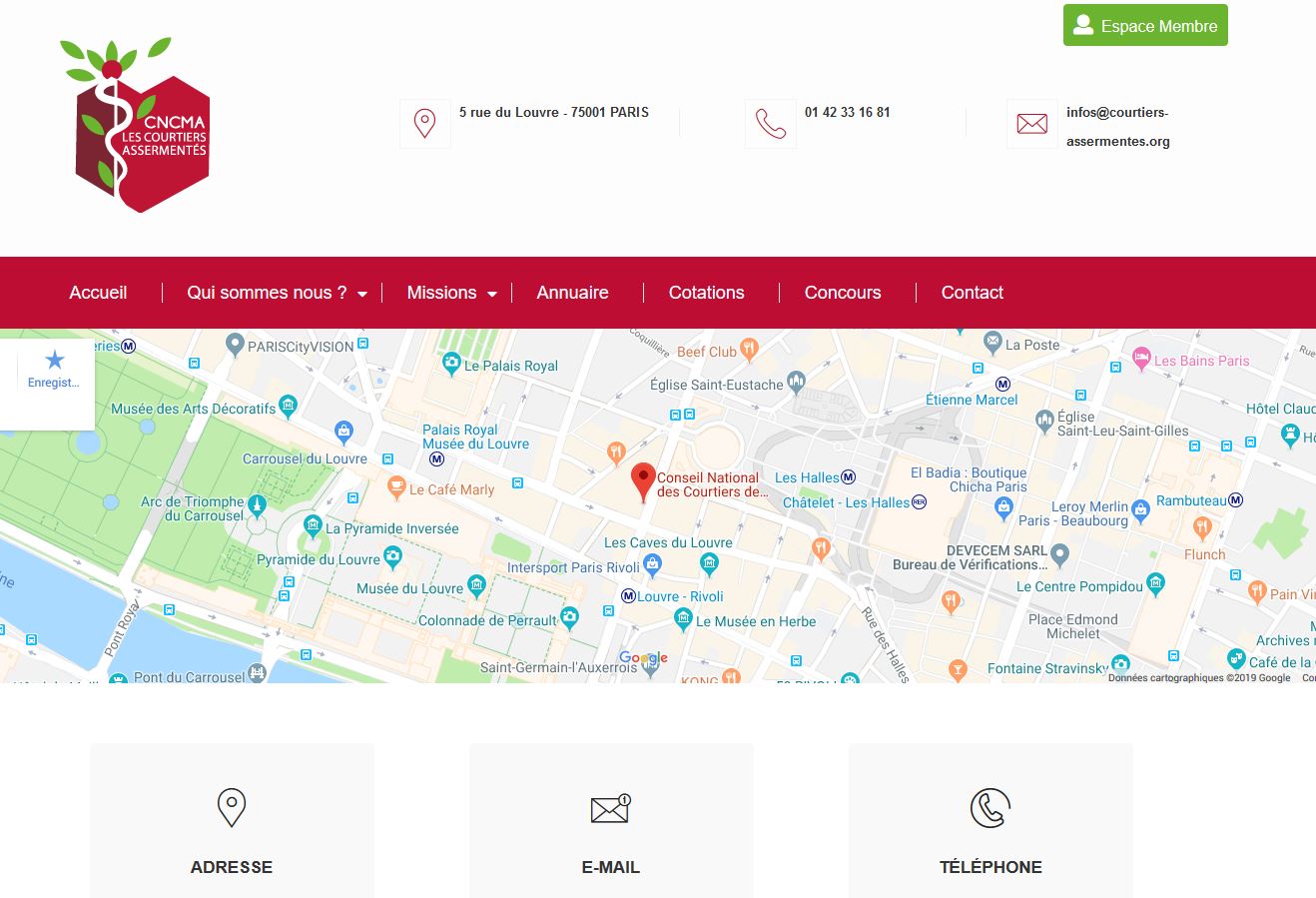The width and height of the screenshot is (1316, 898).
Task: Click the Musée des Arts Décoratifs museum marker
Action: tap(289, 406)
